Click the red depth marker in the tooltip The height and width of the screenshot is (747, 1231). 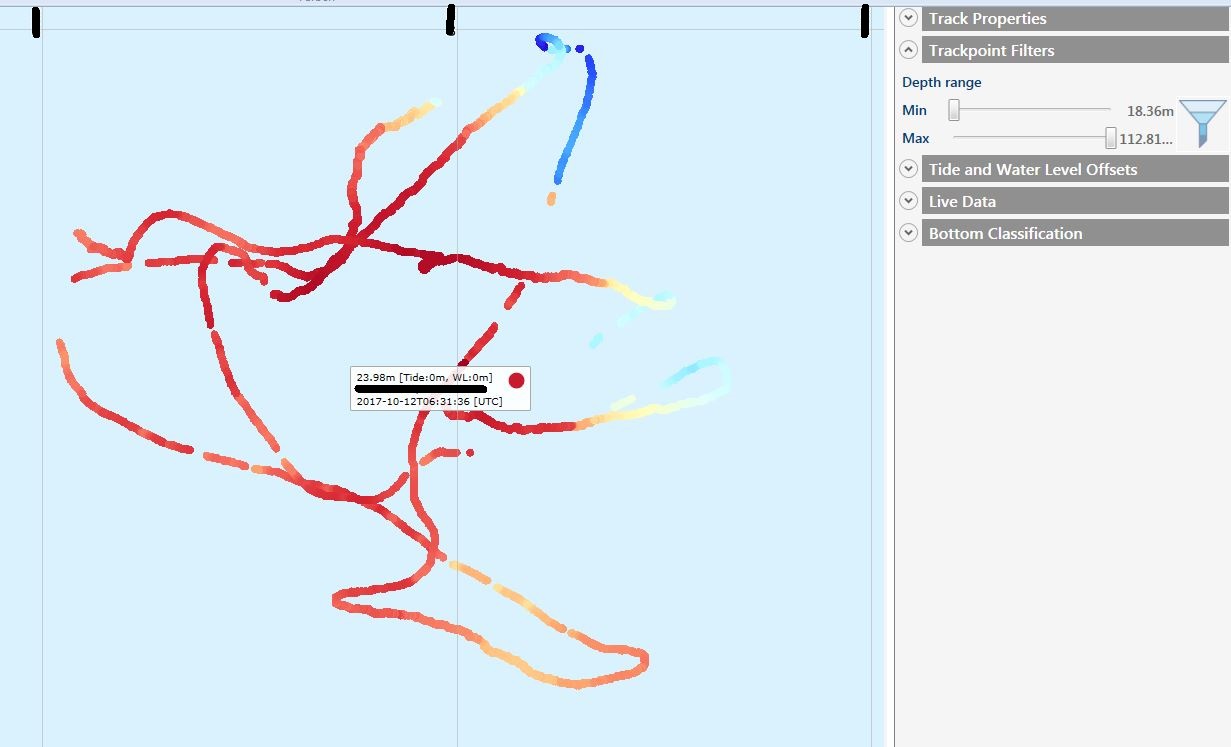coord(516,380)
